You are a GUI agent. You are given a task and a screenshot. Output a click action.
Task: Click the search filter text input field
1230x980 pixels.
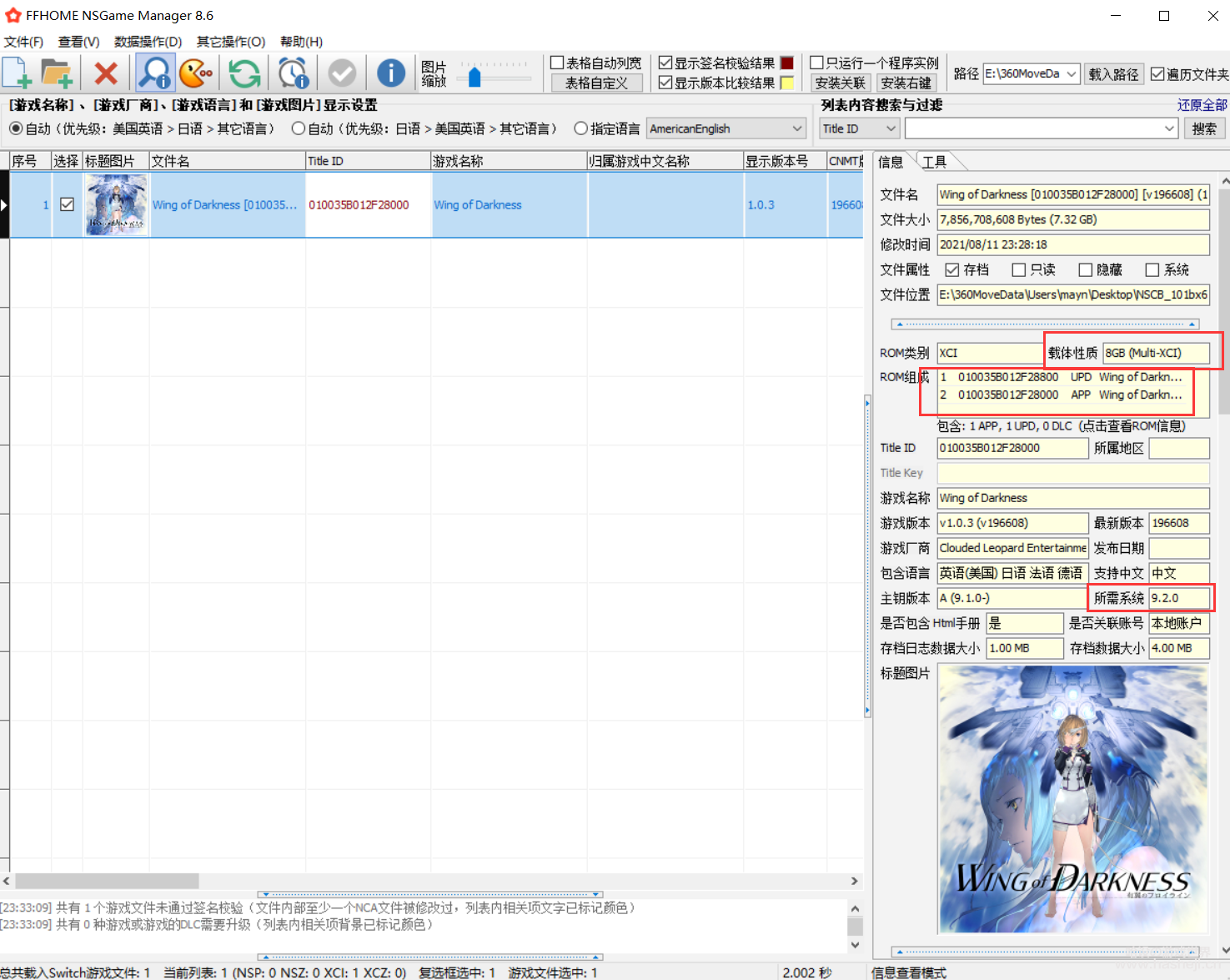(1034, 128)
